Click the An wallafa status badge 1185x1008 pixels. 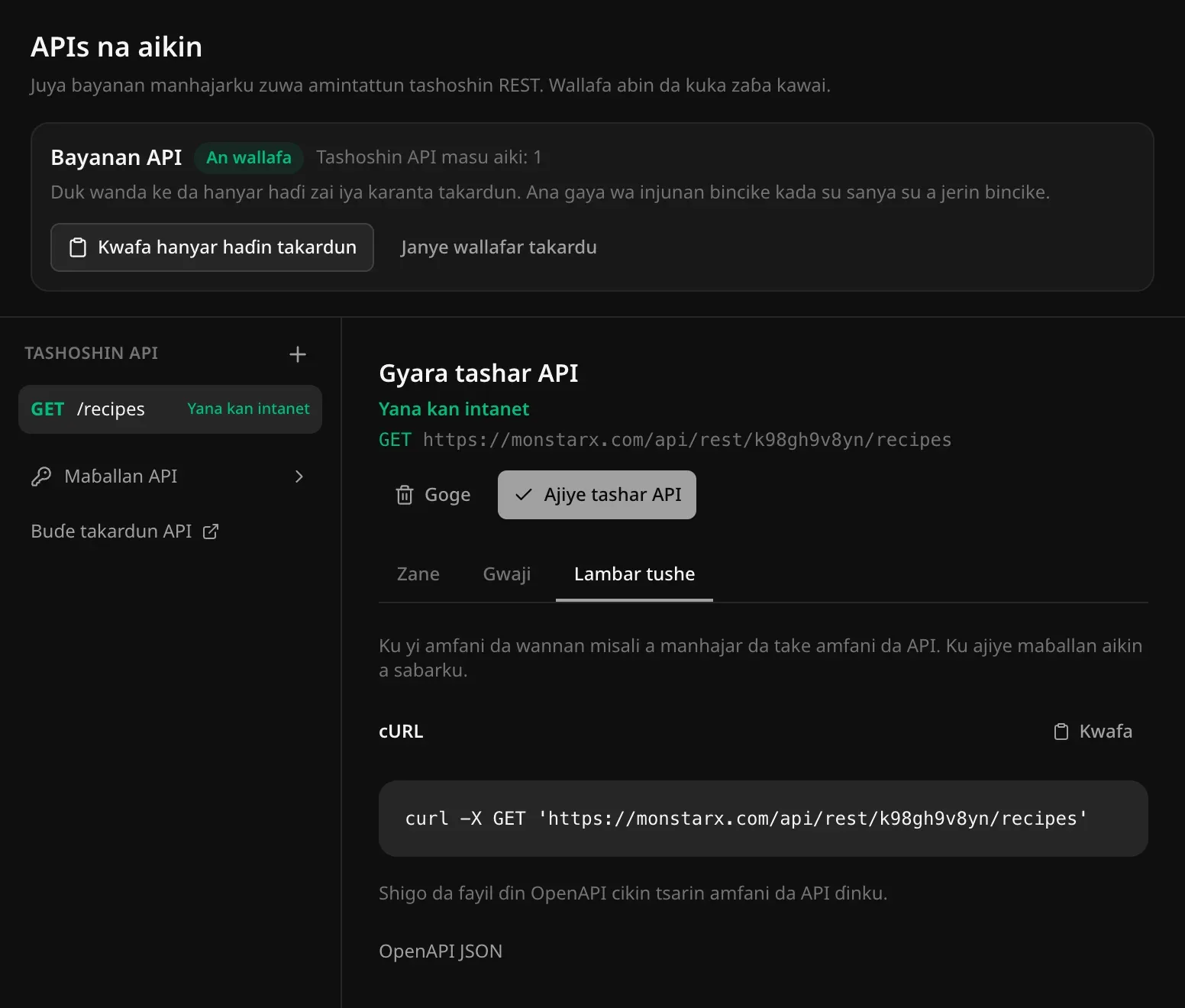pyautogui.click(x=249, y=157)
